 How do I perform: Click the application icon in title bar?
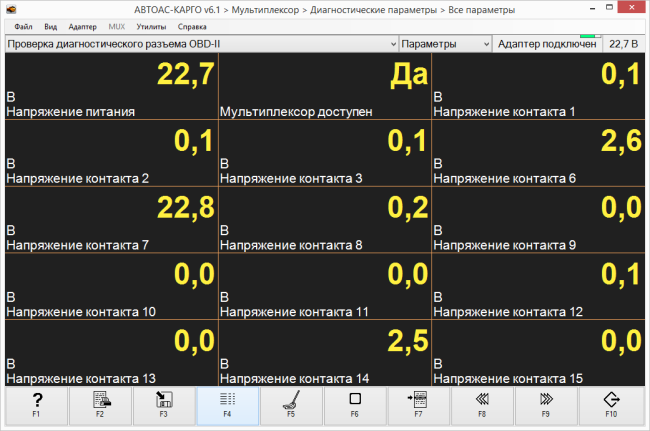point(11,9)
